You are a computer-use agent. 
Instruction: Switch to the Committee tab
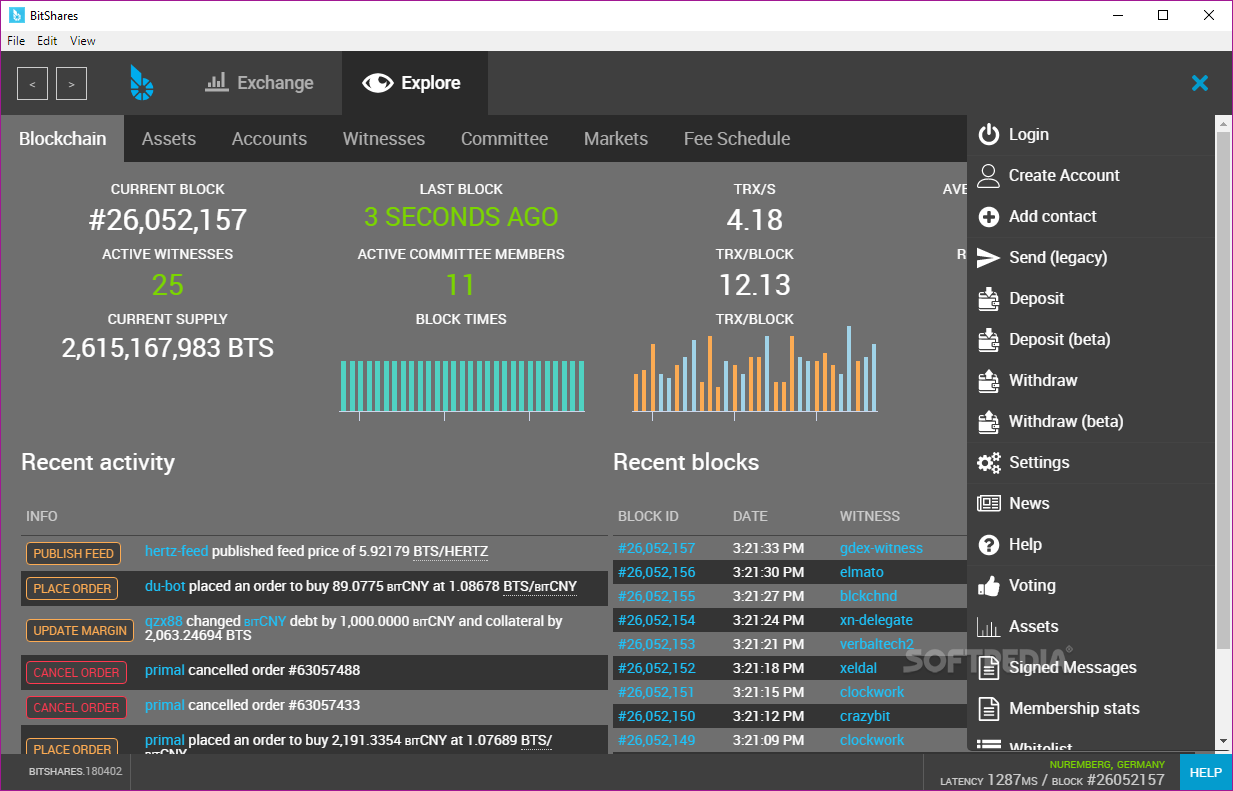pyautogui.click(x=504, y=139)
